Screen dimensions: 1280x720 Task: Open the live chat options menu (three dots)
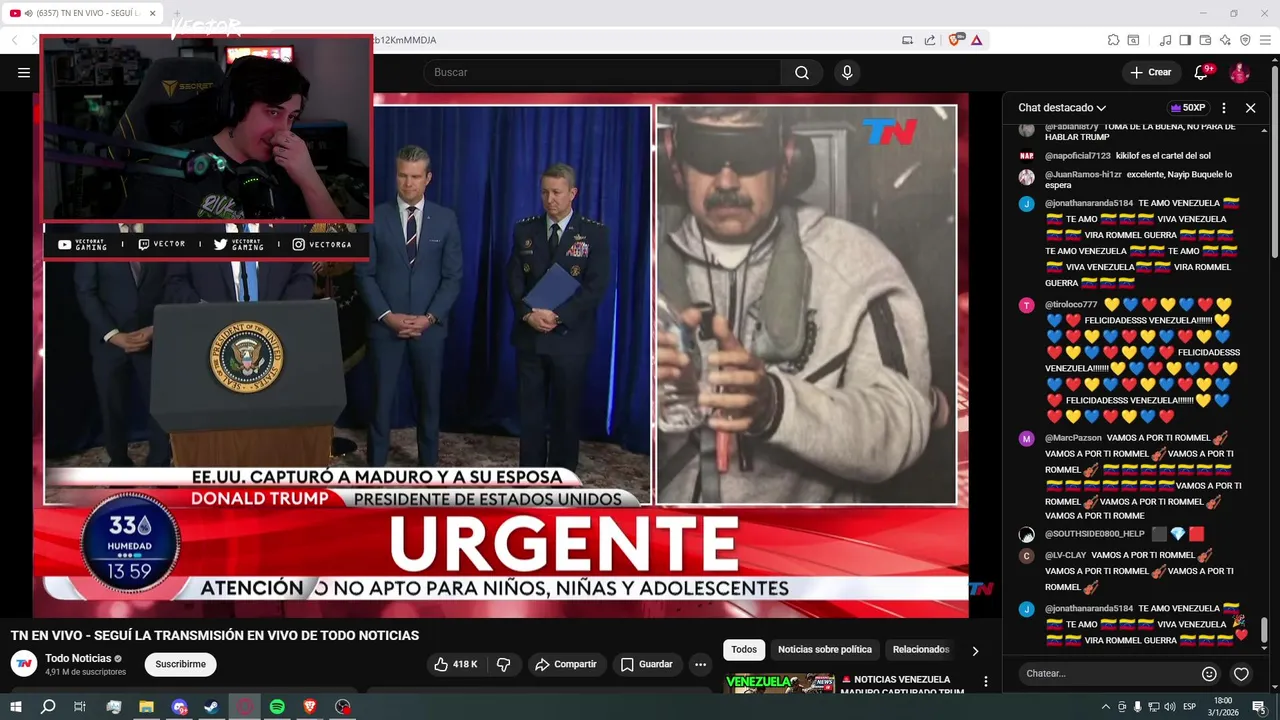point(1224,108)
